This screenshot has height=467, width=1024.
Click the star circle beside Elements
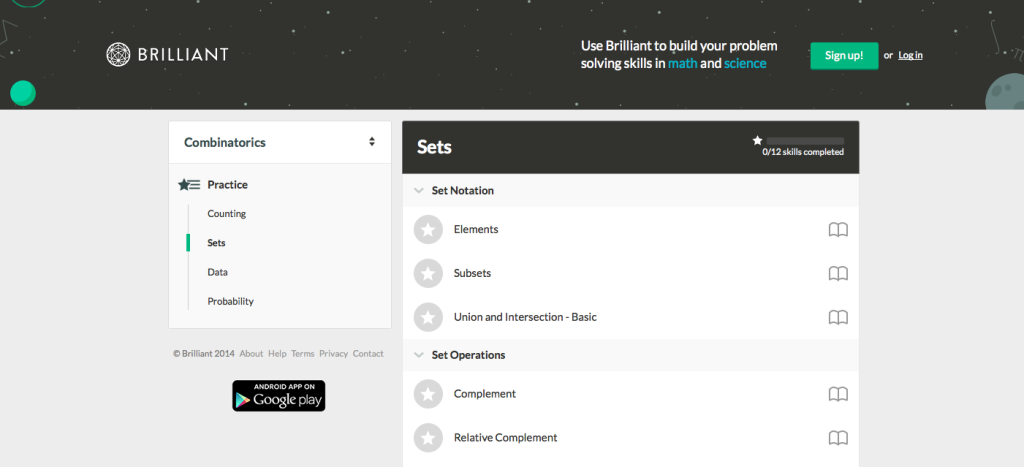[x=428, y=230]
